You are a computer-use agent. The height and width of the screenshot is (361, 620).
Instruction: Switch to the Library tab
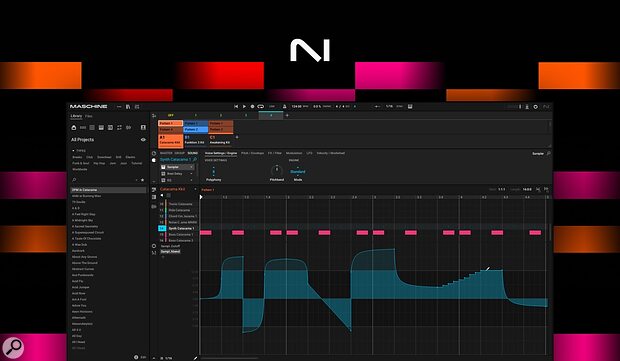coord(76,116)
